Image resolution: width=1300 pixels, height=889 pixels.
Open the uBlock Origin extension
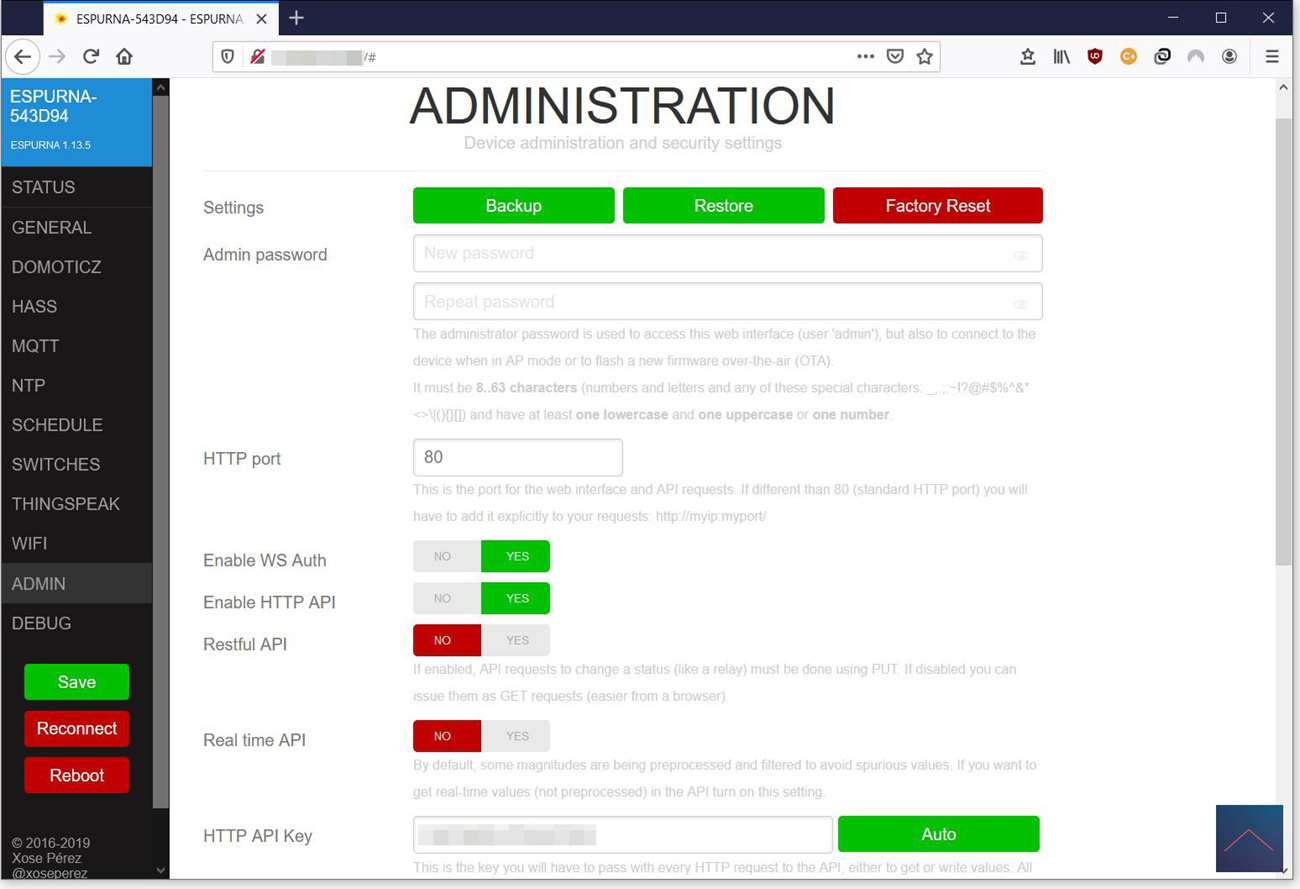1095,57
